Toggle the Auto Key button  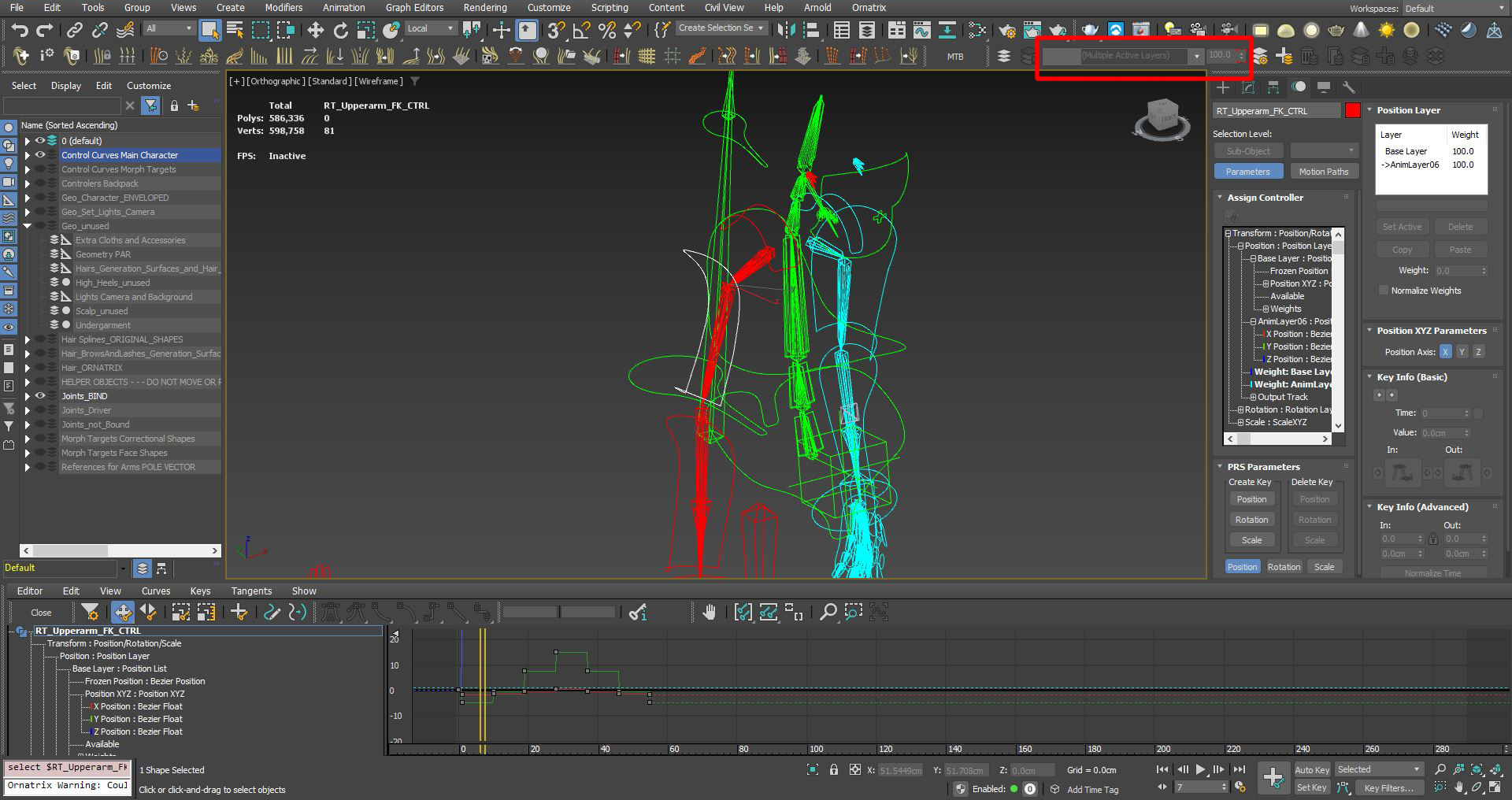pos(1311,770)
